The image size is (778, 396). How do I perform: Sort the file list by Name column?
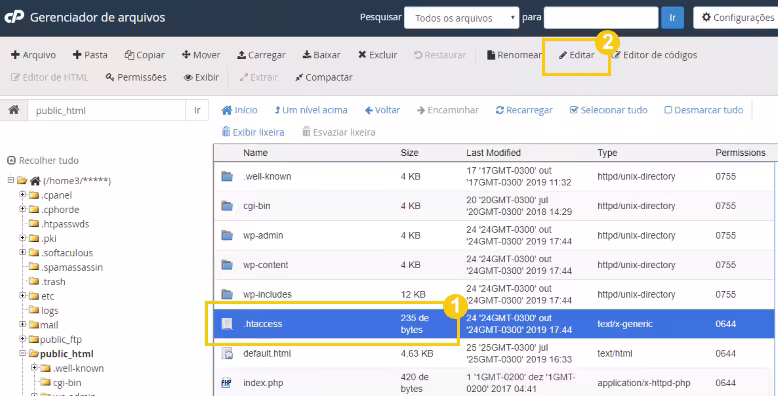point(255,153)
